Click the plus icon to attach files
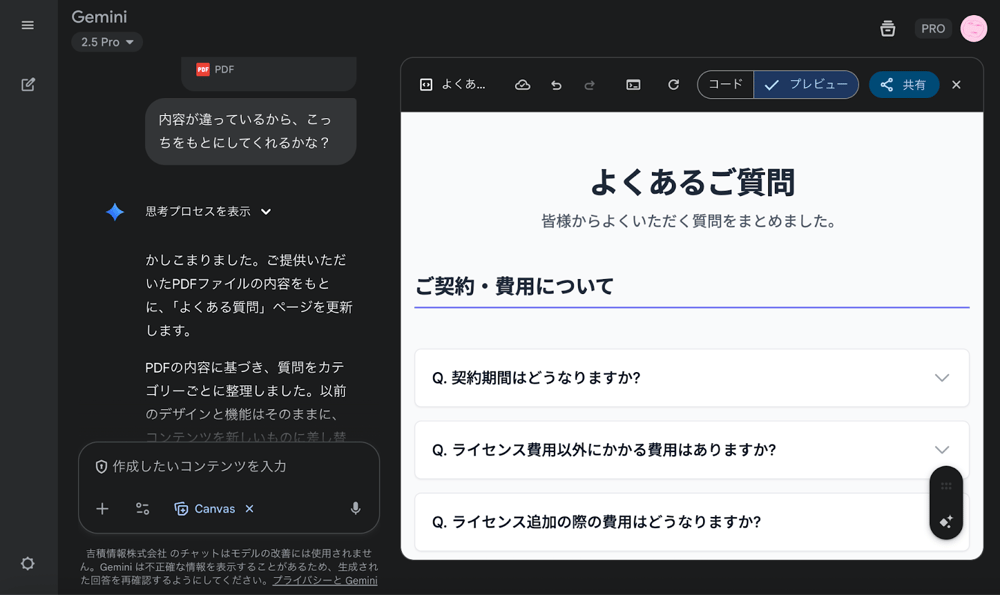The width and height of the screenshot is (1000, 595). coord(101,509)
